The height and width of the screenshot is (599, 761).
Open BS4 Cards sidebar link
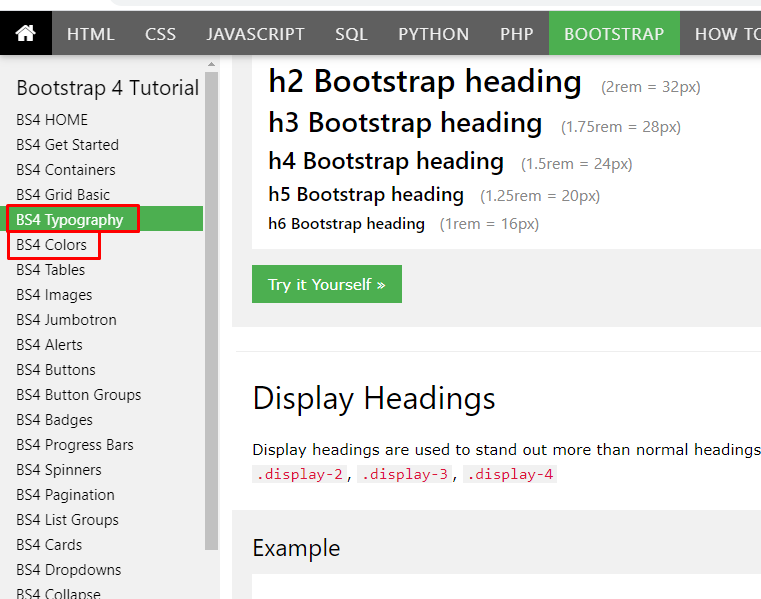pyautogui.click(x=49, y=545)
